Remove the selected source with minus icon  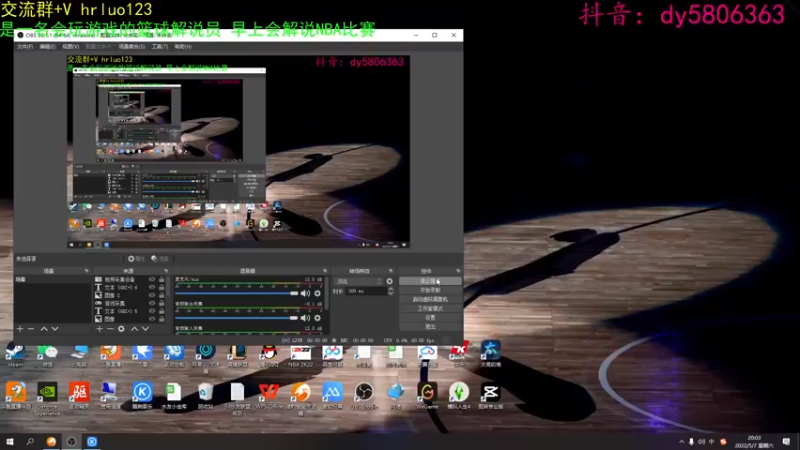(x=110, y=329)
